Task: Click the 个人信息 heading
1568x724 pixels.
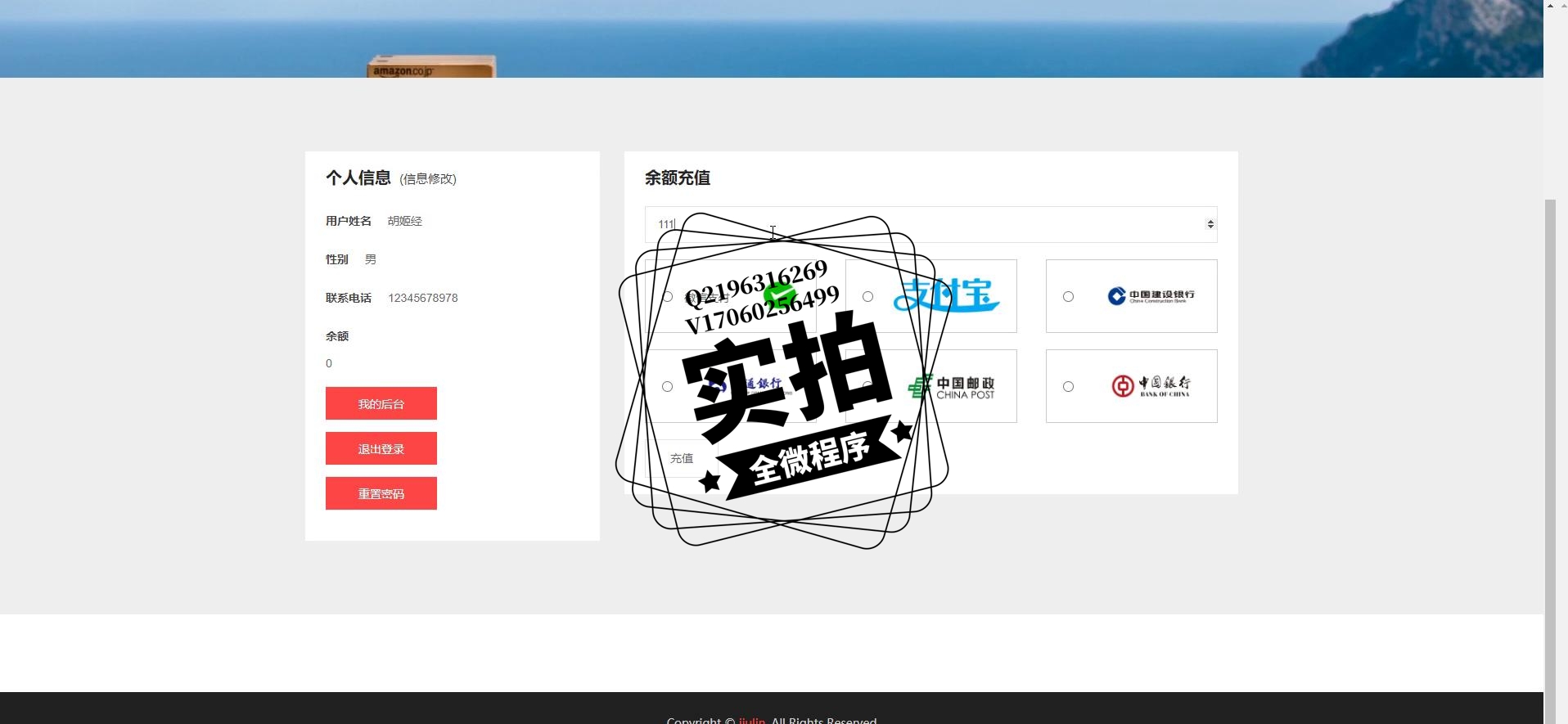Action: pyautogui.click(x=358, y=178)
